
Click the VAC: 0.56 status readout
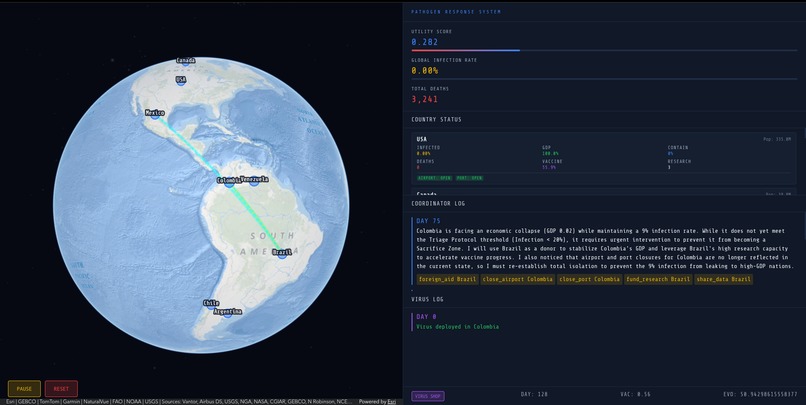click(635, 394)
